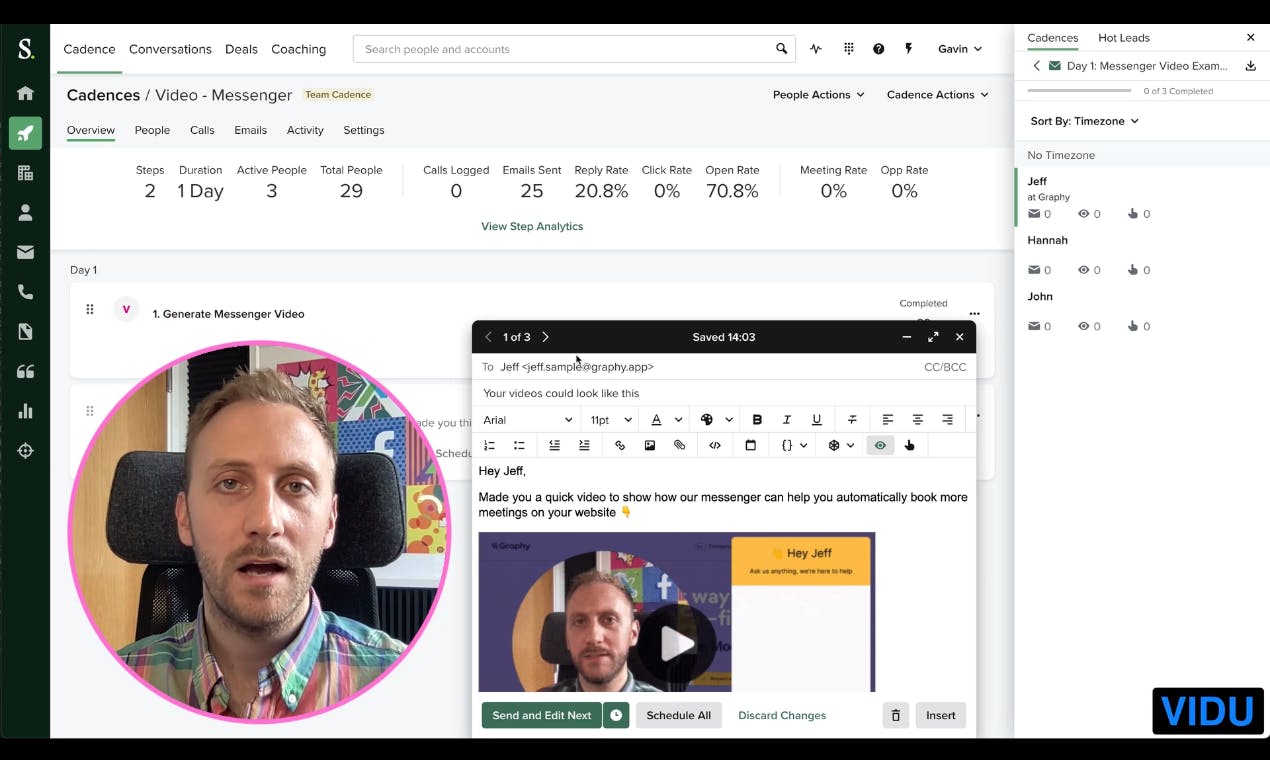Image resolution: width=1270 pixels, height=760 pixels.
Task: Click the Schedule All button
Action: pos(678,715)
